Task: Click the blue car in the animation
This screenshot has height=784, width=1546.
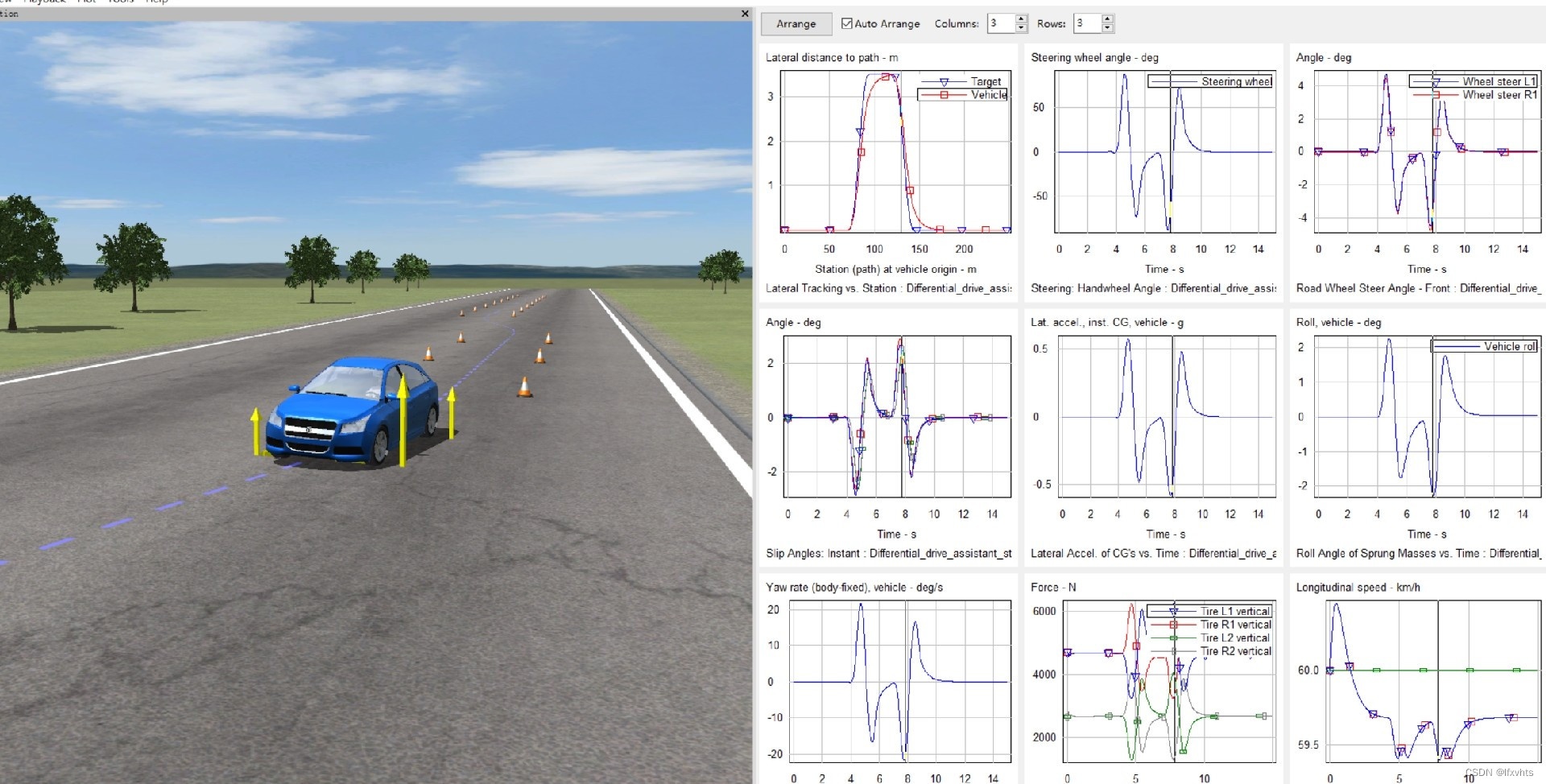Action: [353, 411]
